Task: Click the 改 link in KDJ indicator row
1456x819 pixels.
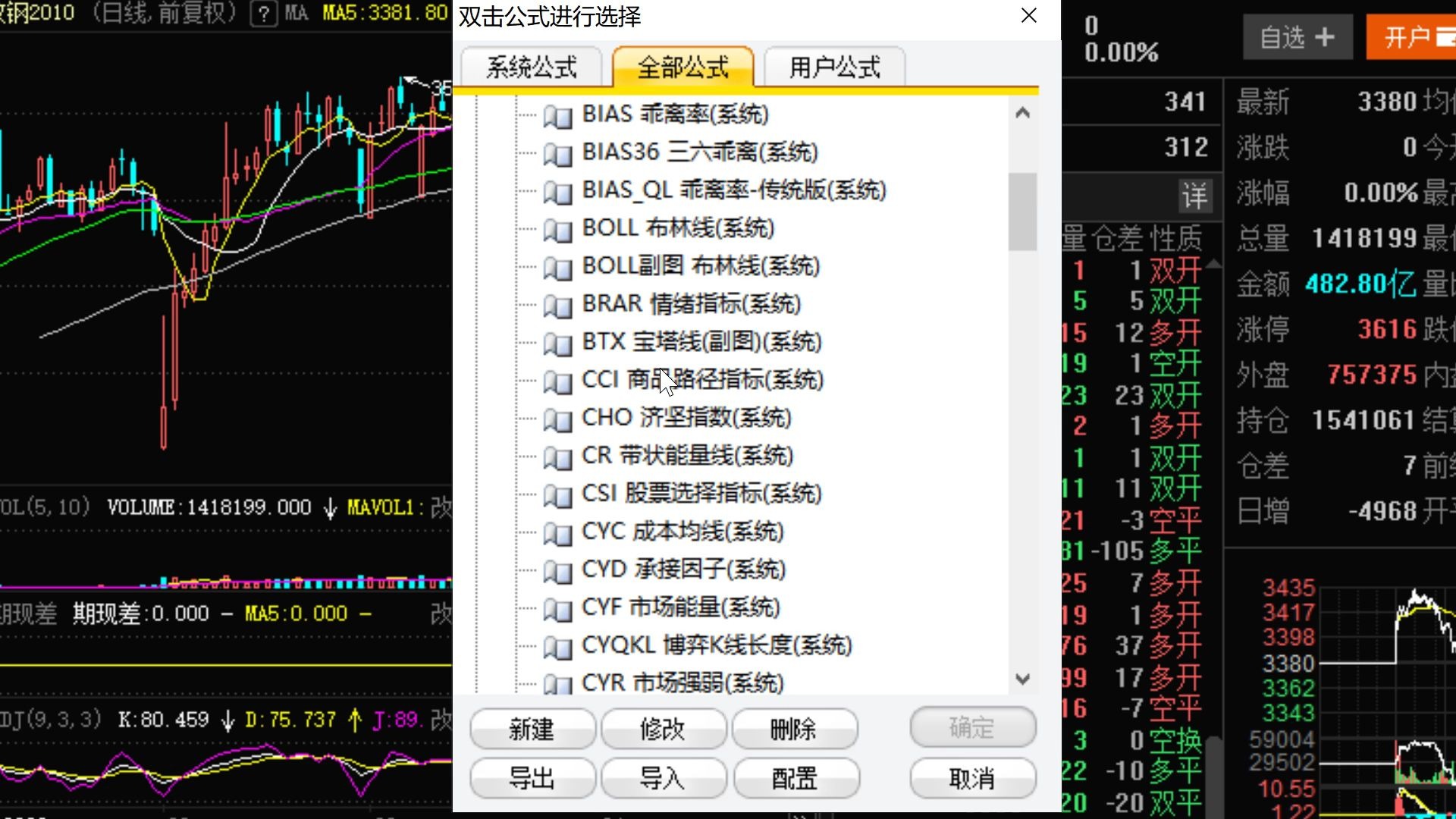Action: [441, 719]
